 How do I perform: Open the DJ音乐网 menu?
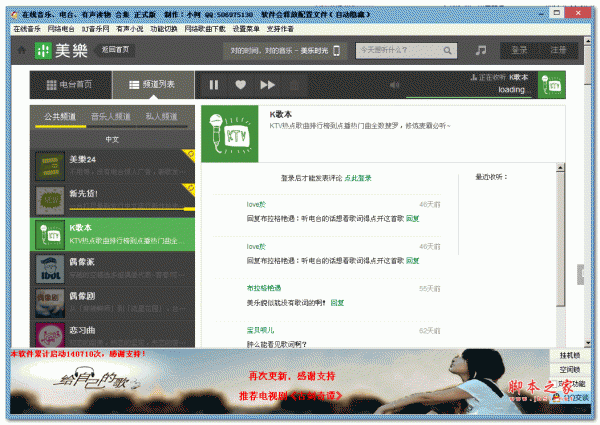coord(95,29)
